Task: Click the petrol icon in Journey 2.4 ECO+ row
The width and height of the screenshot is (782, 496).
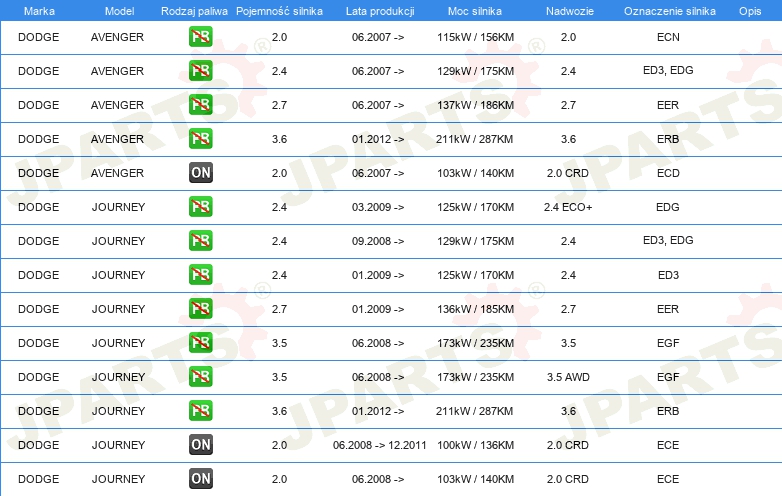Action: click(x=200, y=207)
